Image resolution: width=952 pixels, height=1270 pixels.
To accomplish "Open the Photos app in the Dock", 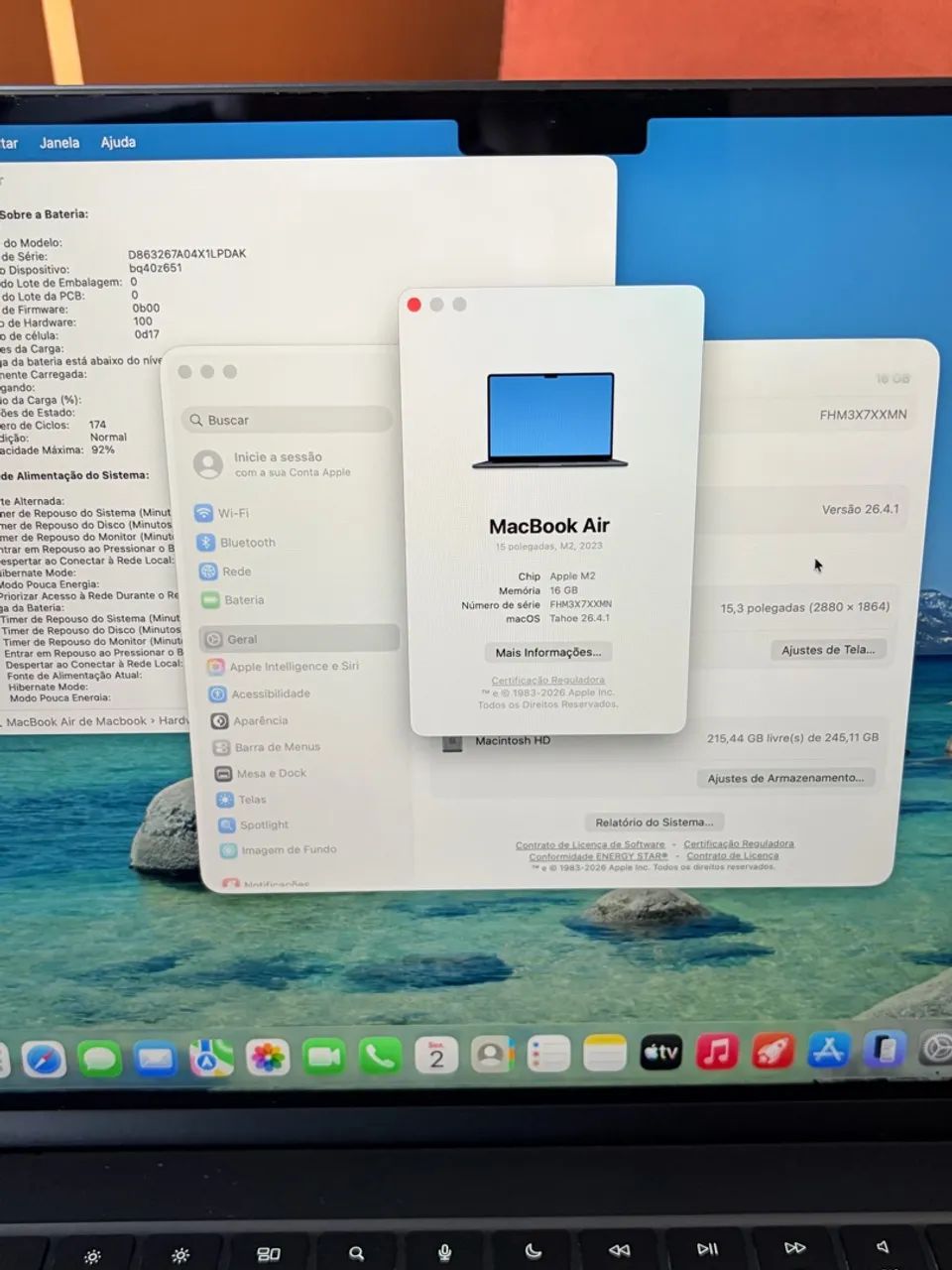I will [x=268, y=1057].
